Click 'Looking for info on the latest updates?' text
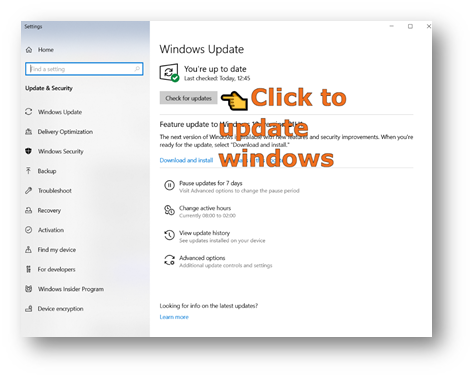 click(208, 306)
